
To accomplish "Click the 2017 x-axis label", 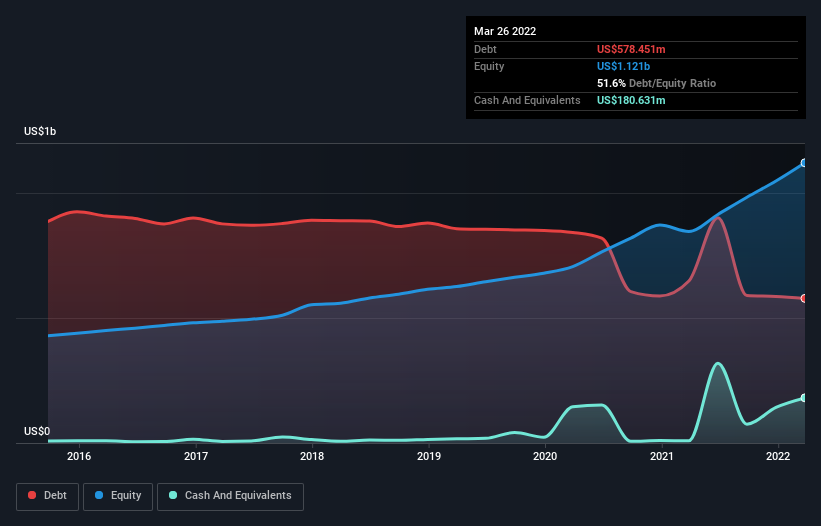I will [196, 456].
